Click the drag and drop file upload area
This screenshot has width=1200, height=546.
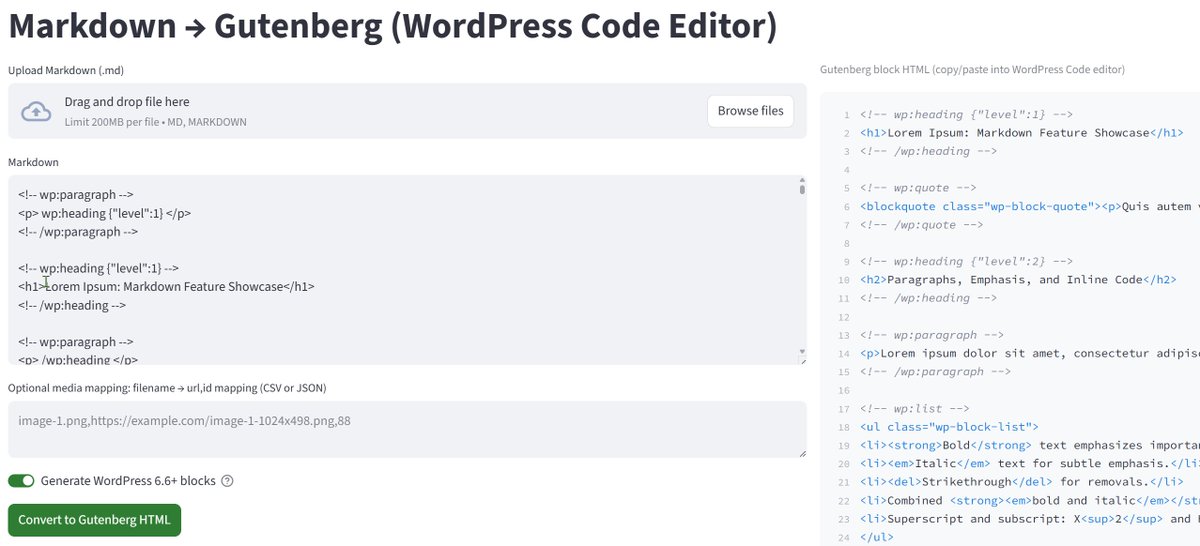point(407,111)
